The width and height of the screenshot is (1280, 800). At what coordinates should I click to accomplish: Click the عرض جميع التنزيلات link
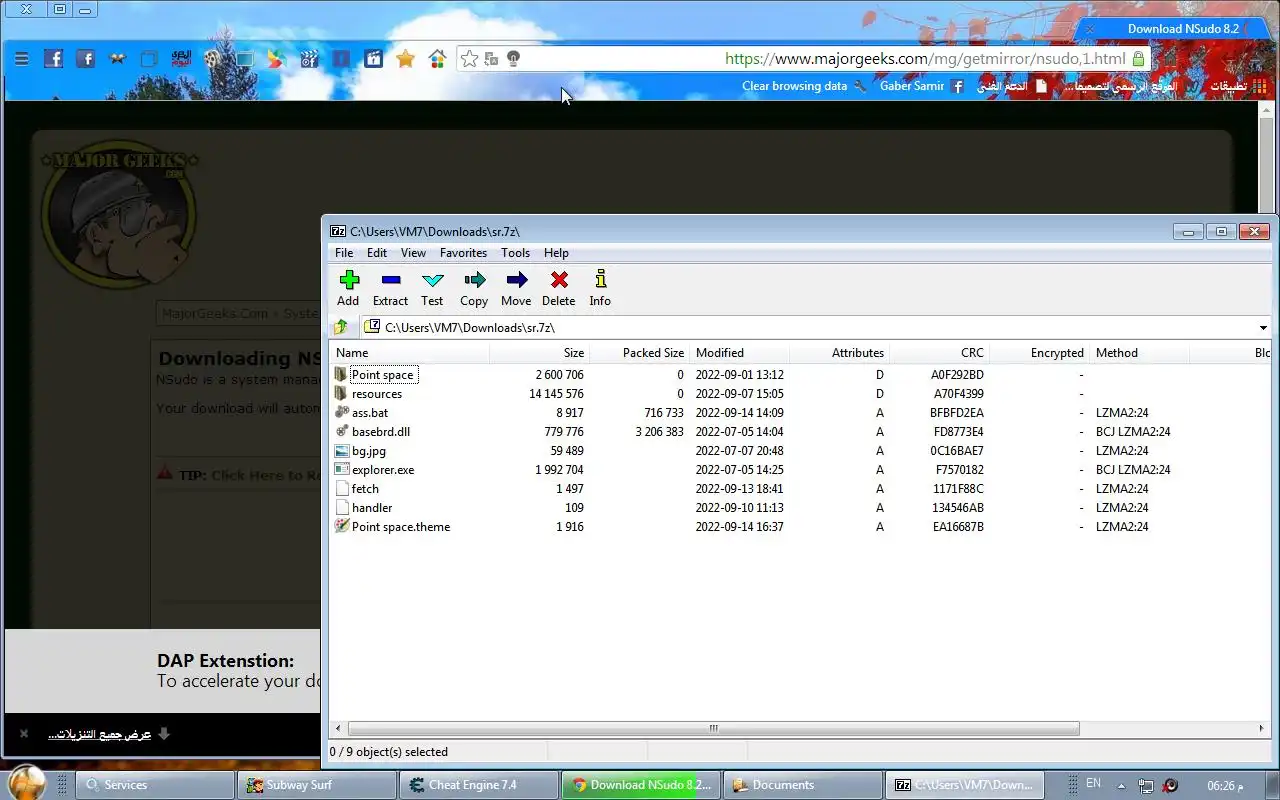(x=99, y=734)
